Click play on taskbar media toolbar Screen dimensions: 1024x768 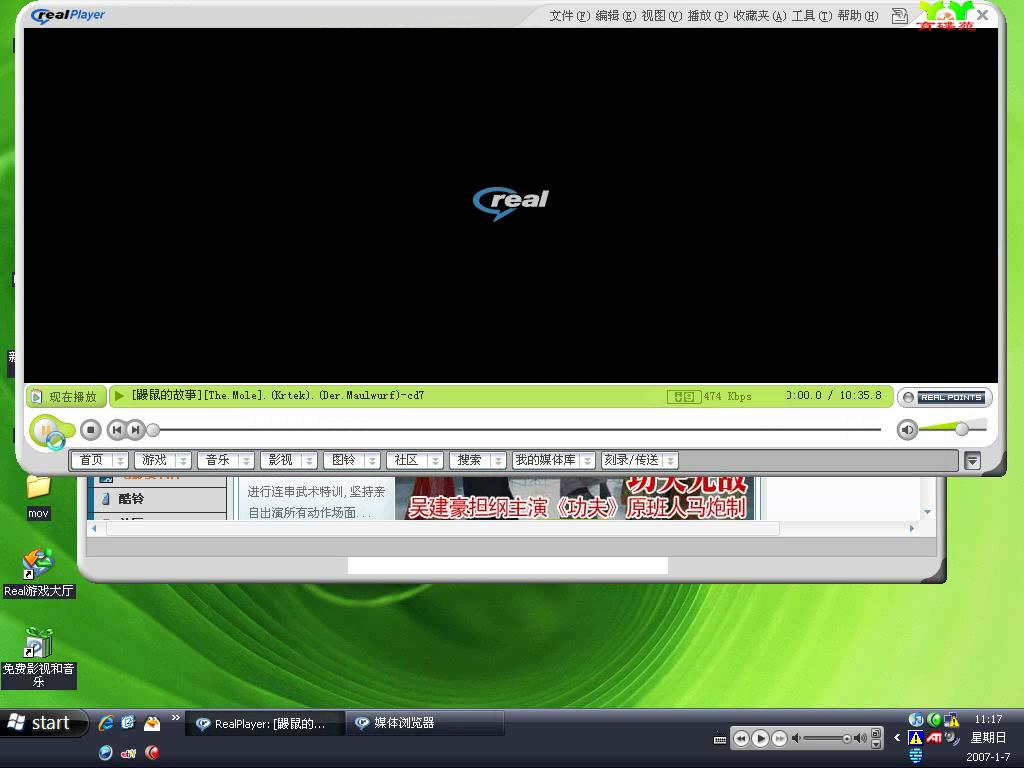(760, 739)
